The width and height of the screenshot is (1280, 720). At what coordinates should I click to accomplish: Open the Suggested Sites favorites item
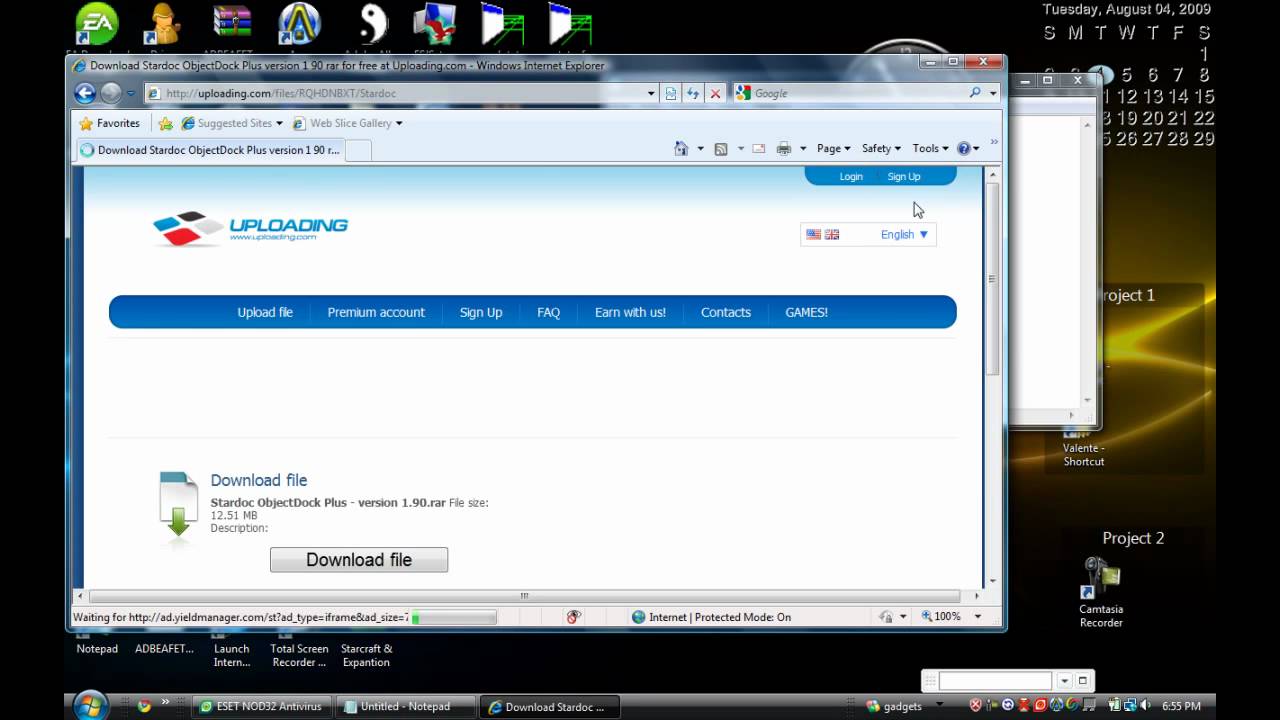coord(231,123)
